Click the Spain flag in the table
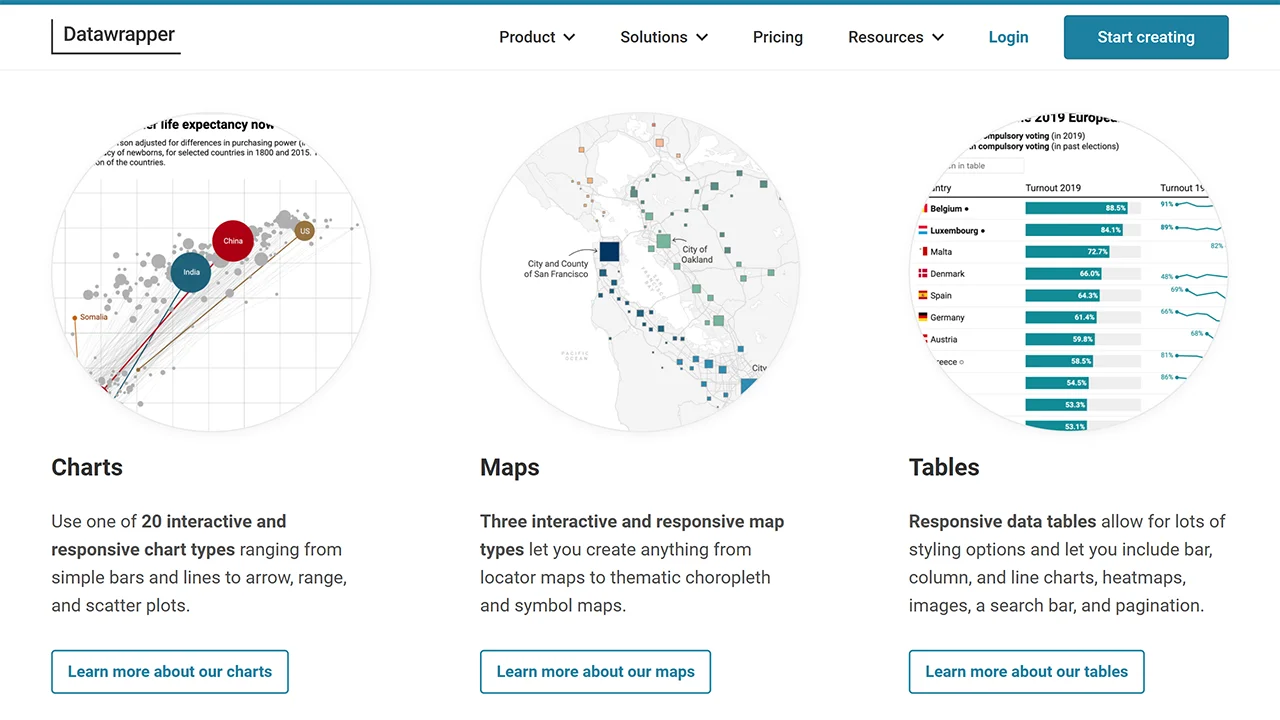Image resolution: width=1280 pixels, height=720 pixels. click(923, 296)
